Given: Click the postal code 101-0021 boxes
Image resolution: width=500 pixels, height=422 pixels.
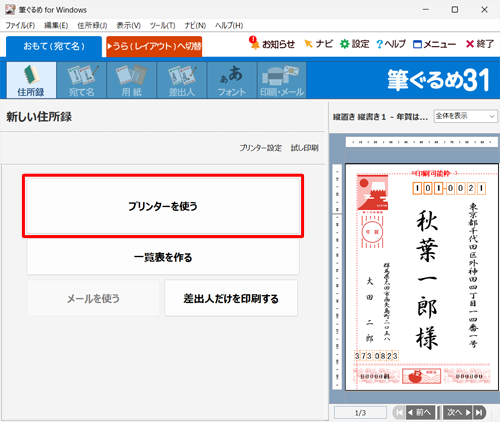Looking at the screenshot, I should (449, 189).
